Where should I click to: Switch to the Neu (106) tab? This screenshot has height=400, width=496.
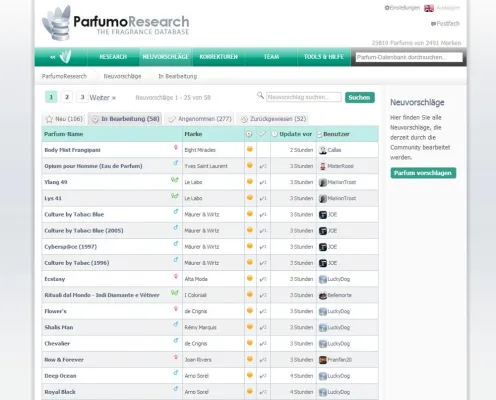point(64,119)
